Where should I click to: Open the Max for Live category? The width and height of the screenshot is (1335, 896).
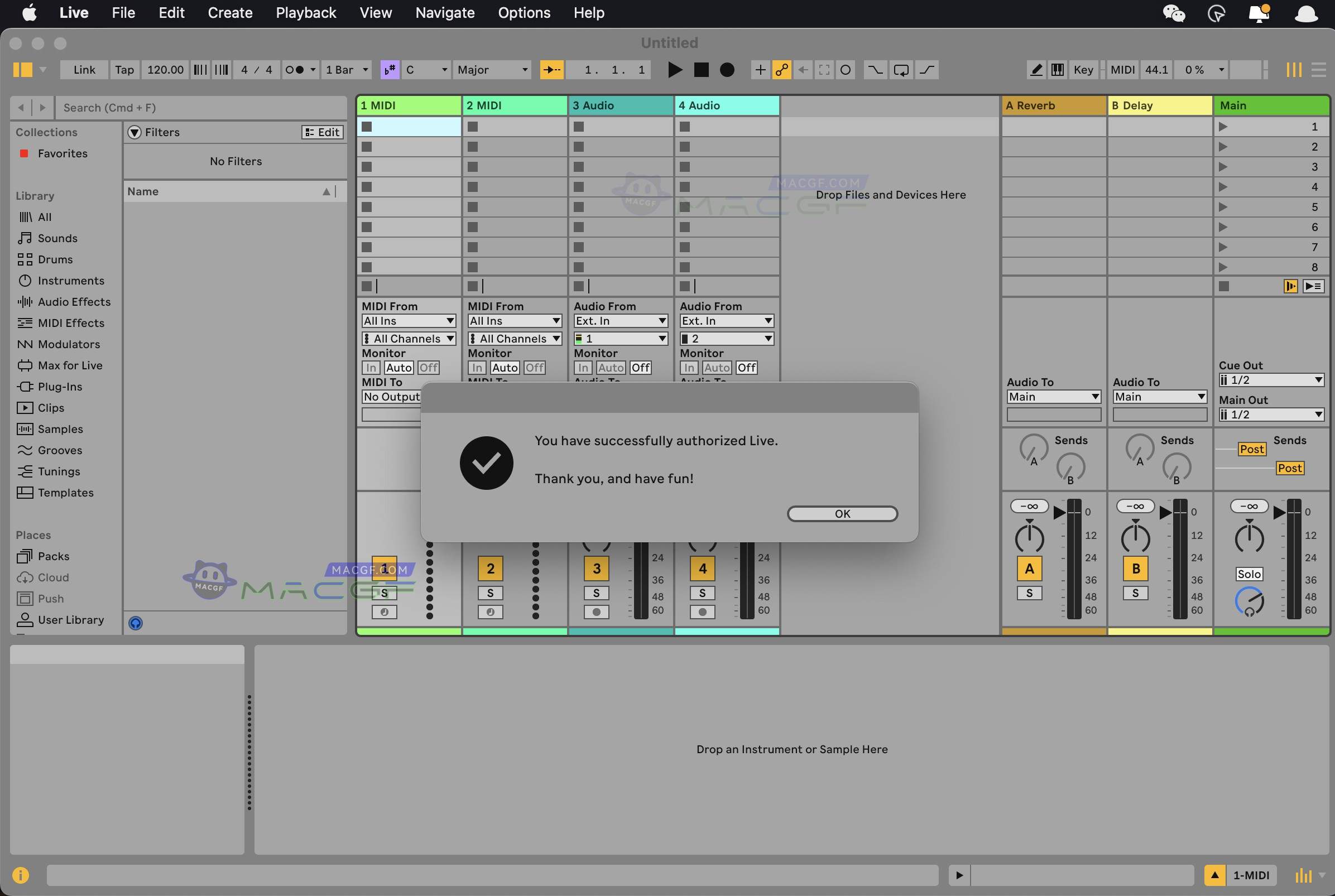[70, 365]
